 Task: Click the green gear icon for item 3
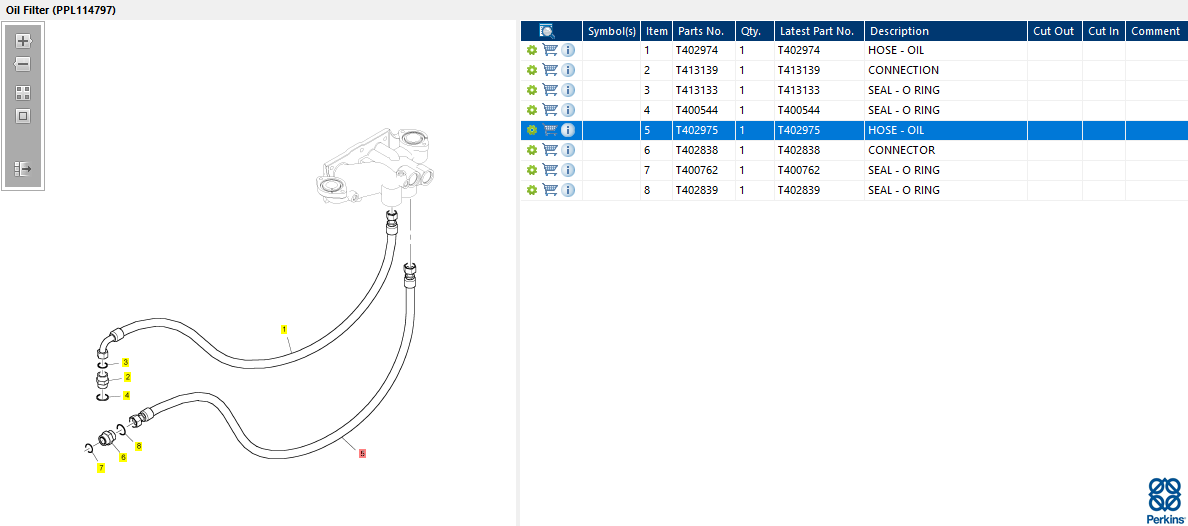pyautogui.click(x=532, y=90)
